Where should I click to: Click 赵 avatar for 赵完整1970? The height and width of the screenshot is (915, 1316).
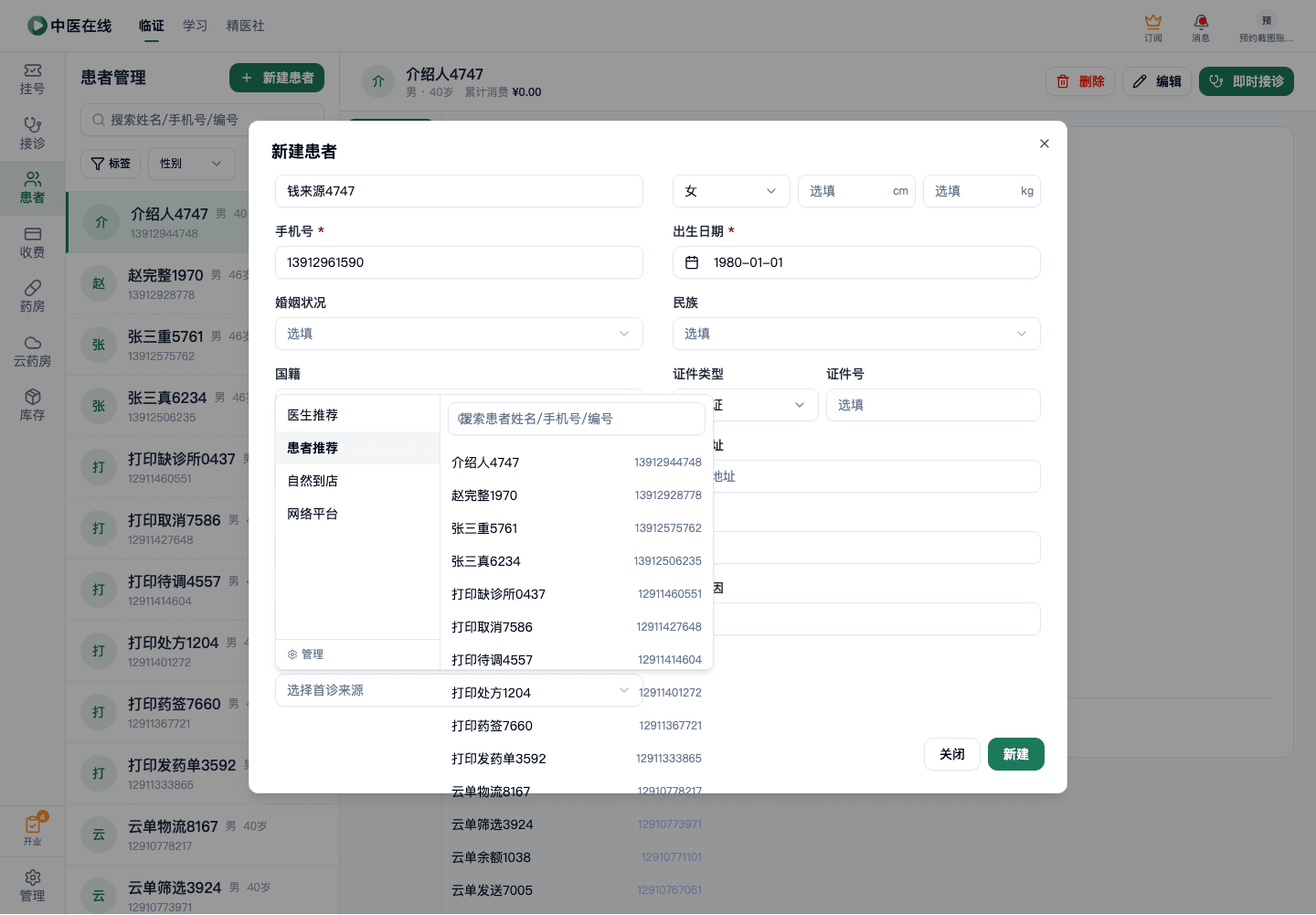(x=99, y=283)
